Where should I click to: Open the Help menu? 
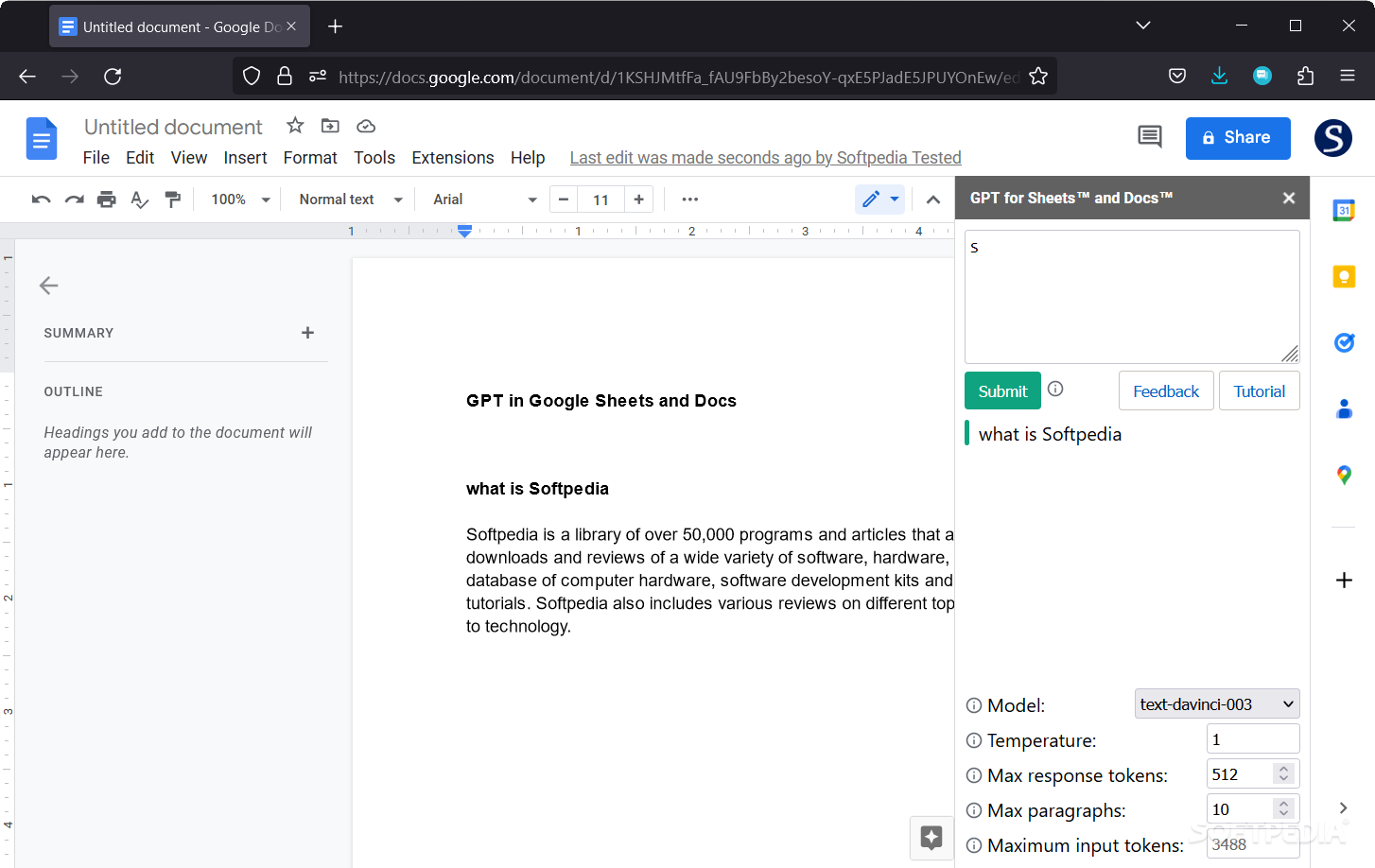[x=528, y=158]
